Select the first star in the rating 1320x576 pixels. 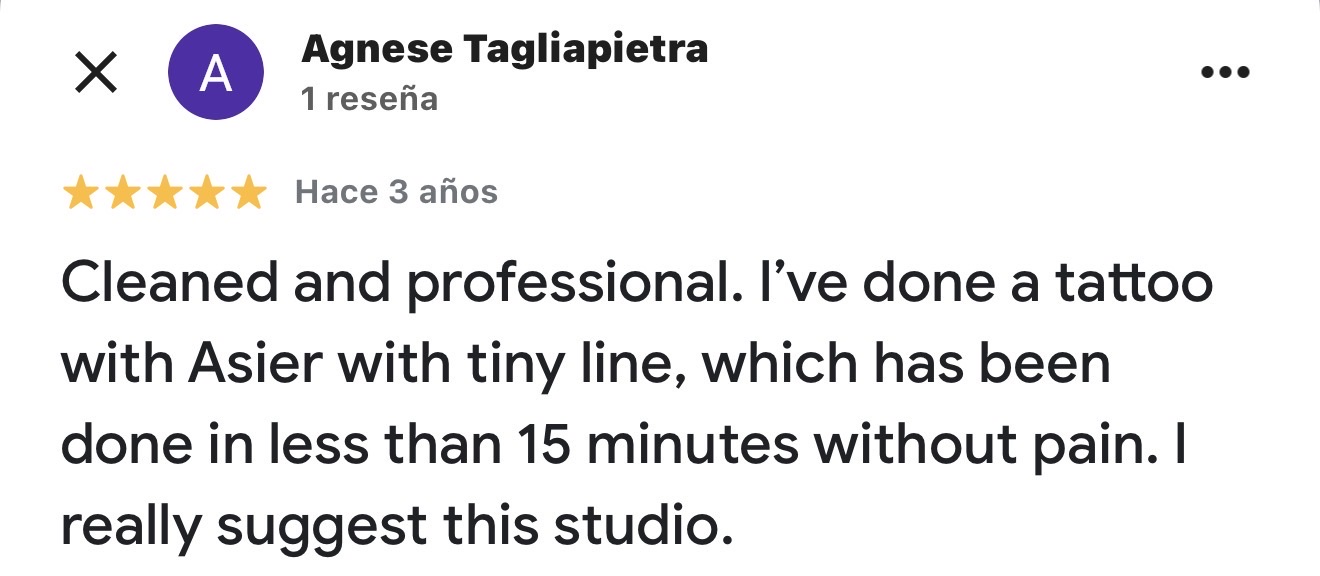coord(82,191)
